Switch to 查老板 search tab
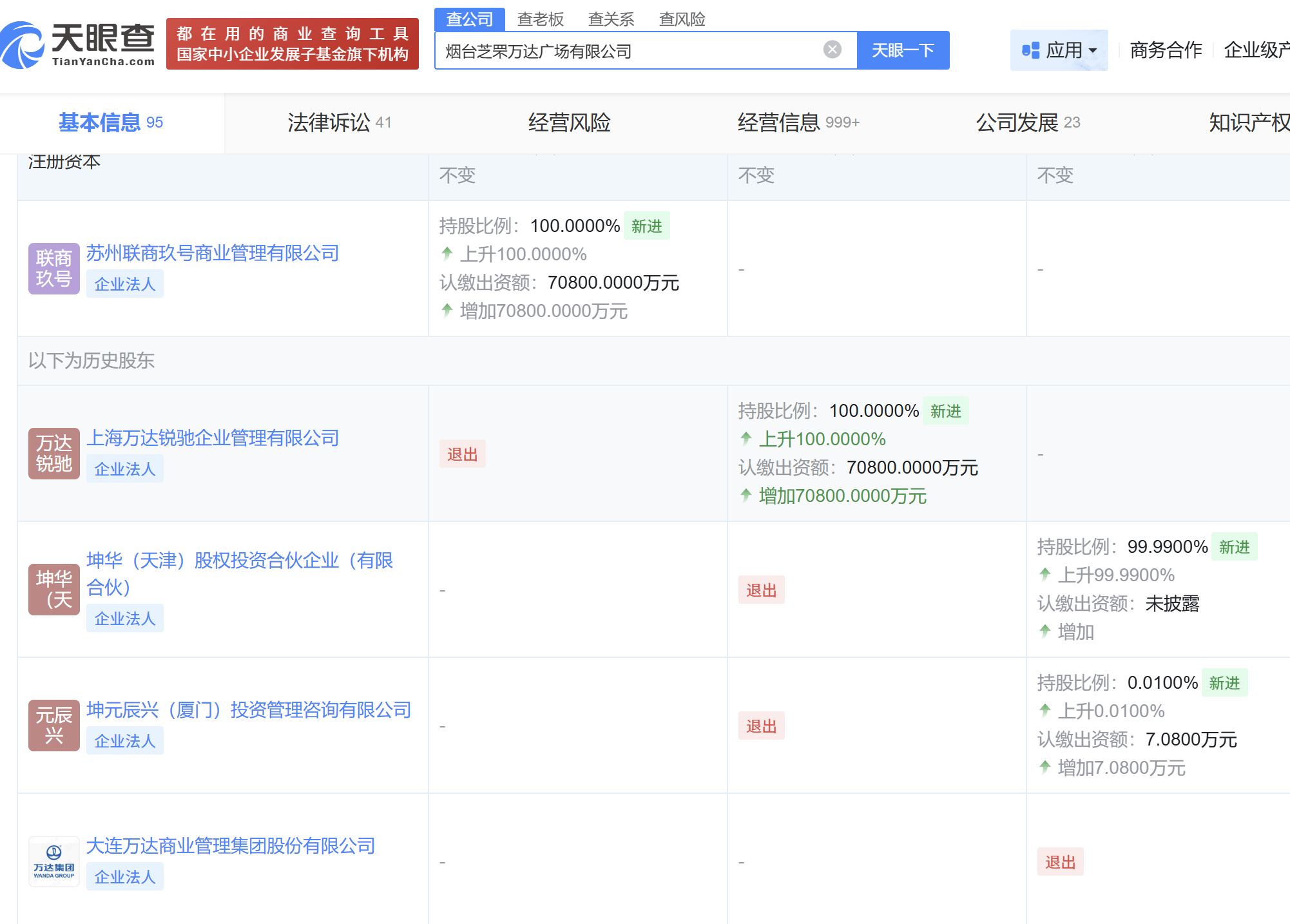 click(540, 19)
